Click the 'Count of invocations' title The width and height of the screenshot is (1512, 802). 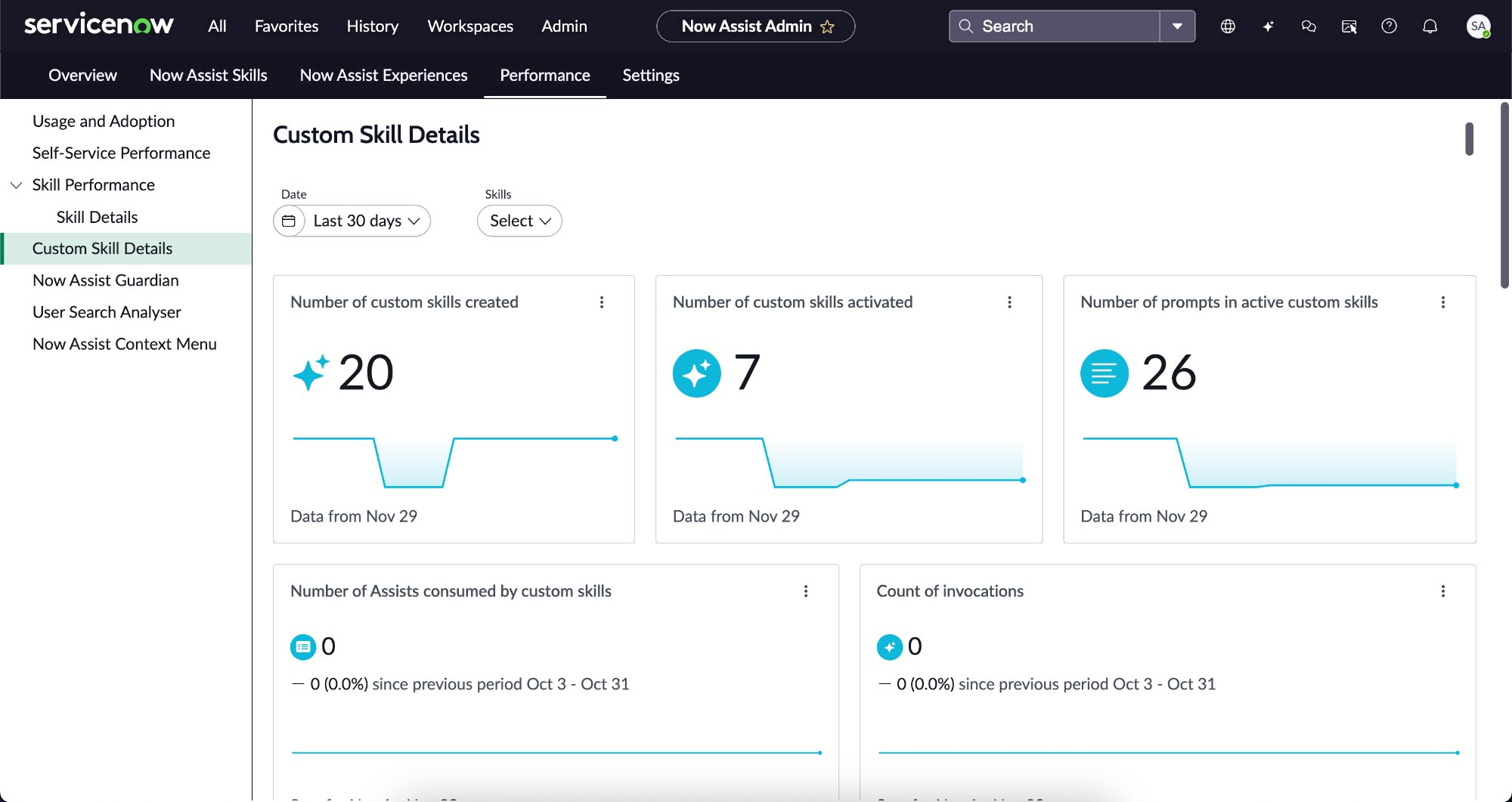click(950, 591)
